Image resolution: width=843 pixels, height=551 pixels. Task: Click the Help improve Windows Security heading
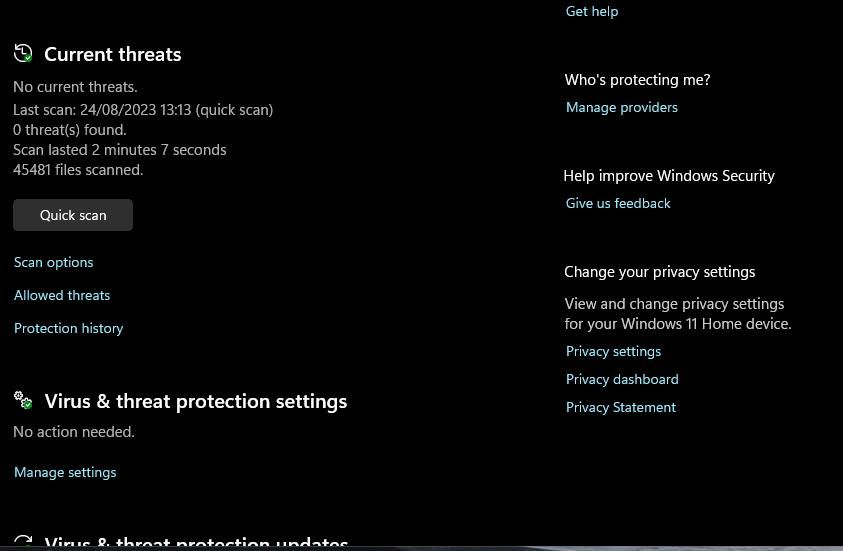coord(669,176)
